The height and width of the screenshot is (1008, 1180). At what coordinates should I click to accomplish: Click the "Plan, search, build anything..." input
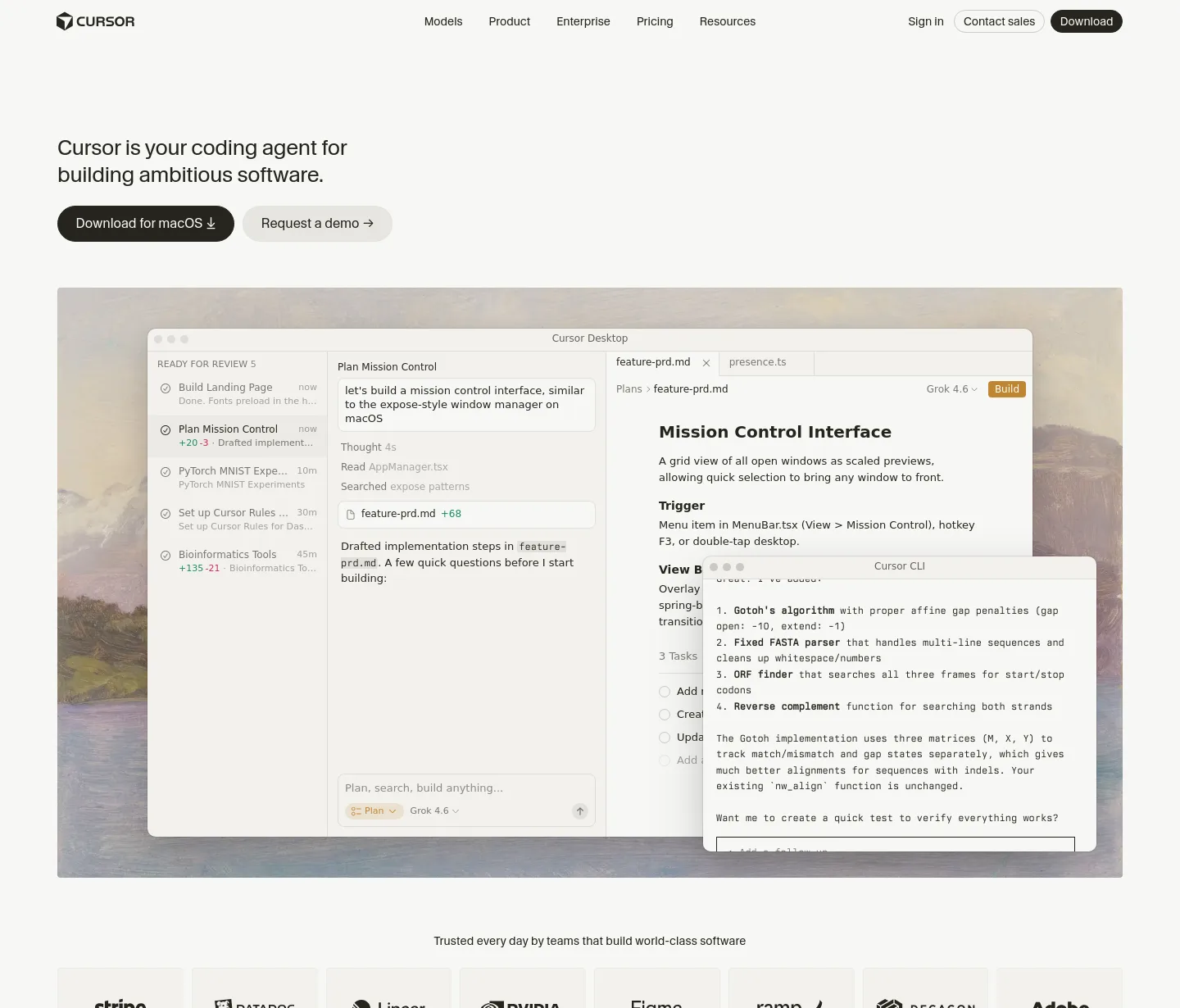[x=466, y=788]
